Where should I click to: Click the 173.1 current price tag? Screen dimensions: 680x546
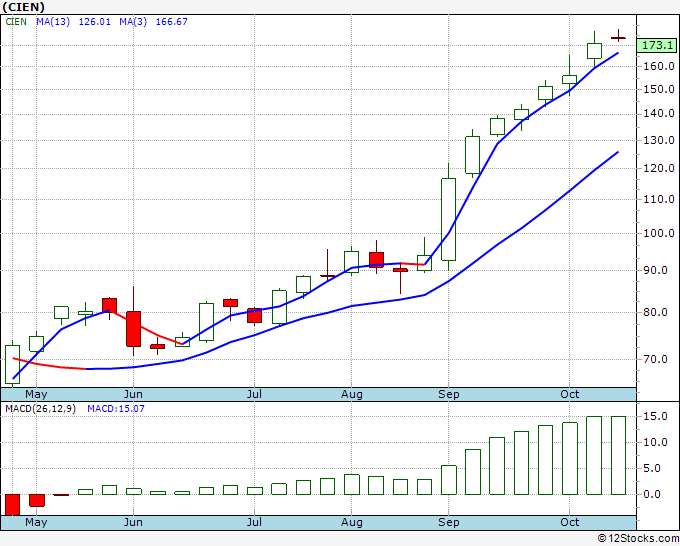pos(657,45)
